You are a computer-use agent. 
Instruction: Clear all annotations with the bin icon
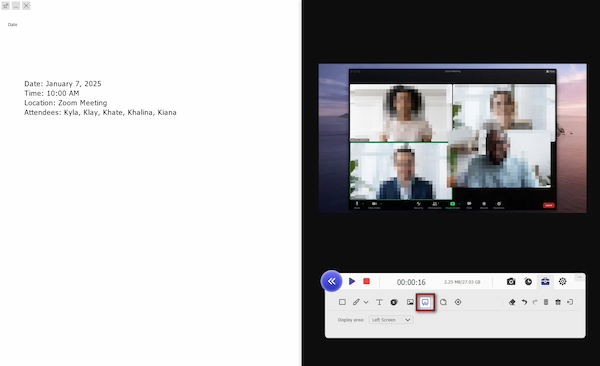click(x=558, y=302)
